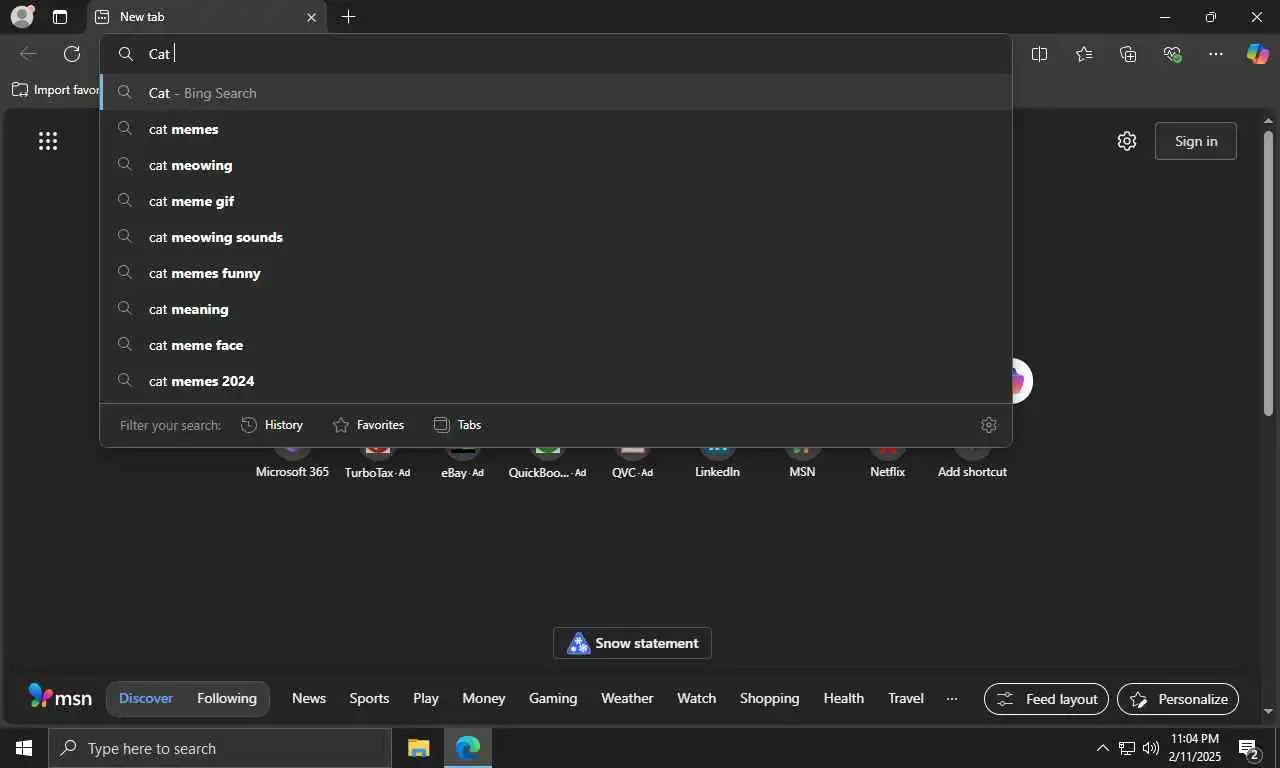Image resolution: width=1280 pixels, height=768 pixels.
Task: Open the Gaming category
Action: point(553,698)
